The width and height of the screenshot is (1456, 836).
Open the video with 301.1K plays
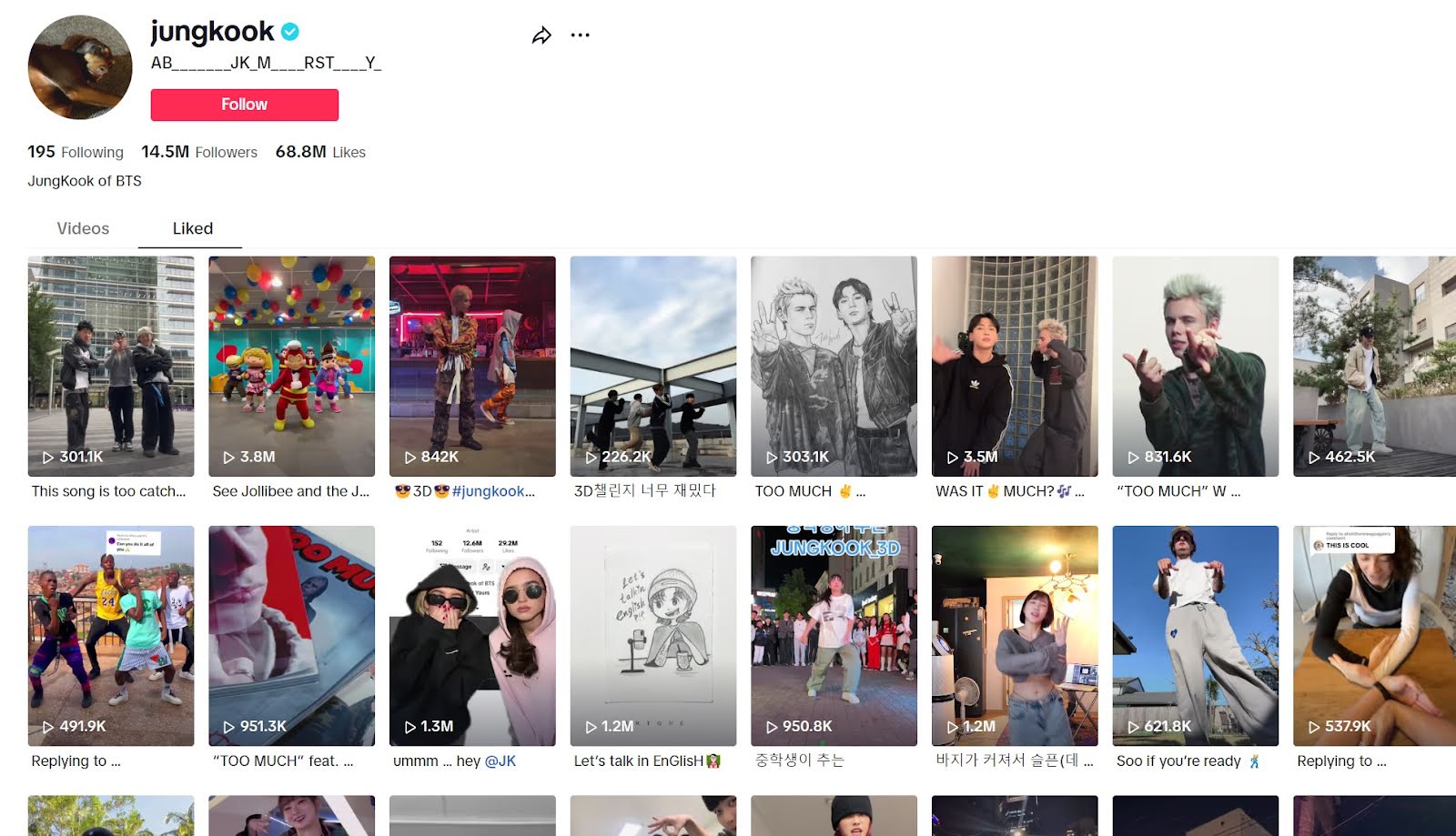[x=111, y=367]
